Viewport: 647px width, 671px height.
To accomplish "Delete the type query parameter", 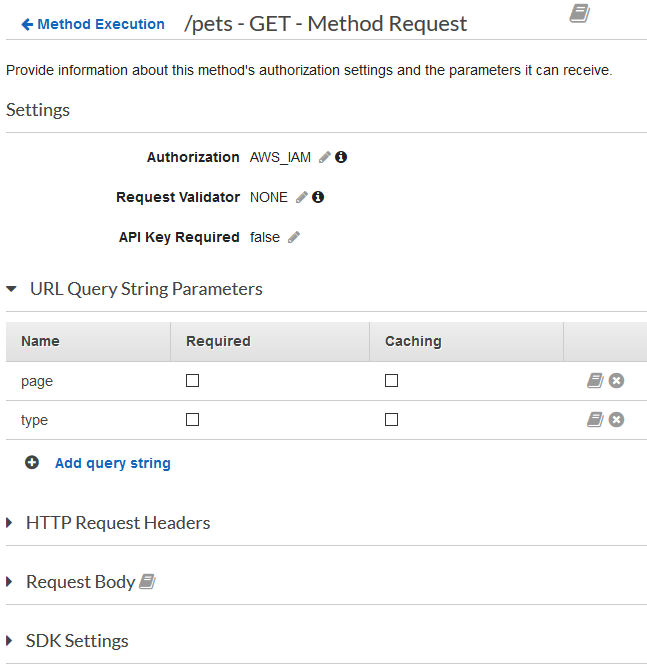I will [617, 420].
